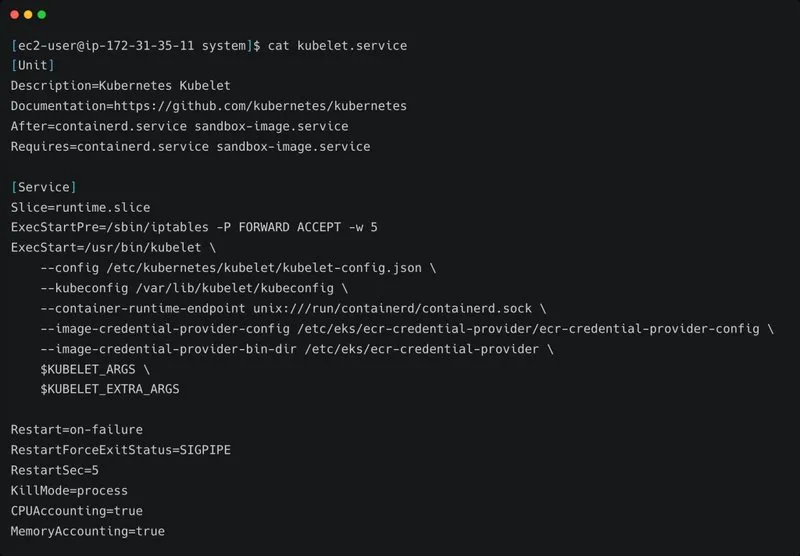Screen dimensions: 800x556
Task: Click the Requires=containerd.service line
Action: (190, 147)
